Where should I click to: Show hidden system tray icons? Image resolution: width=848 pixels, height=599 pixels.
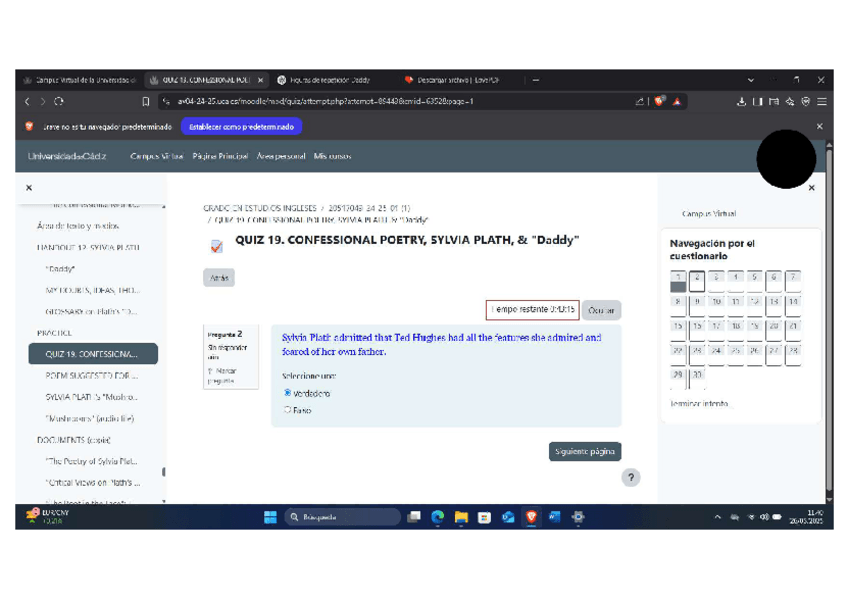click(717, 517)
